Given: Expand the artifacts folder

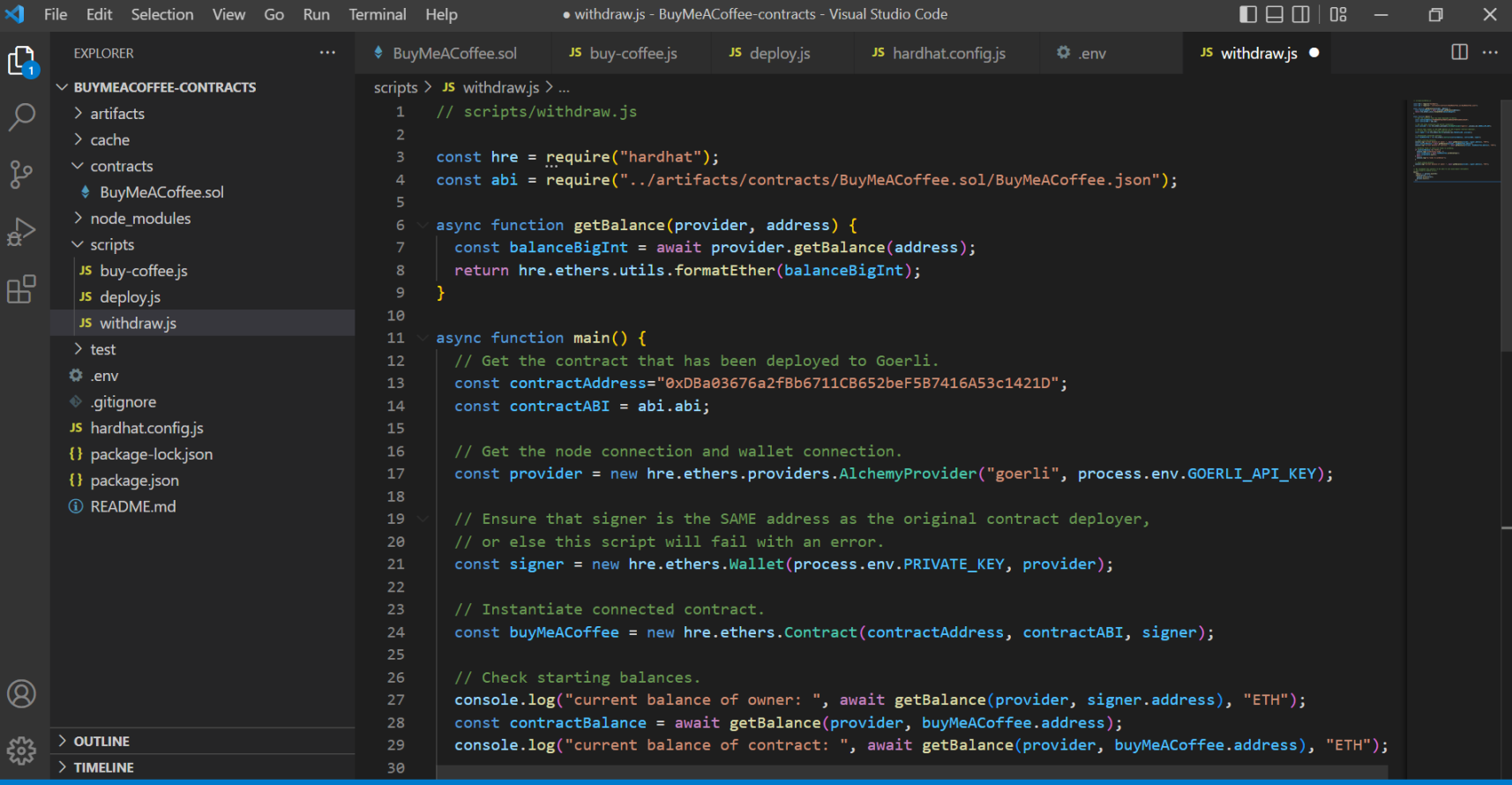Looking at the screenshot, I should click(116, 114).
